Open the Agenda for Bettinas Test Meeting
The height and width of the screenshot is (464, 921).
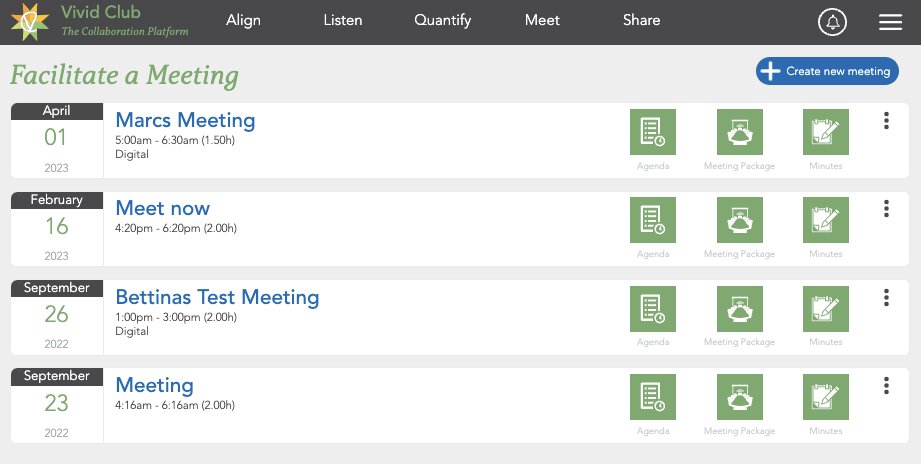(653, 309)
